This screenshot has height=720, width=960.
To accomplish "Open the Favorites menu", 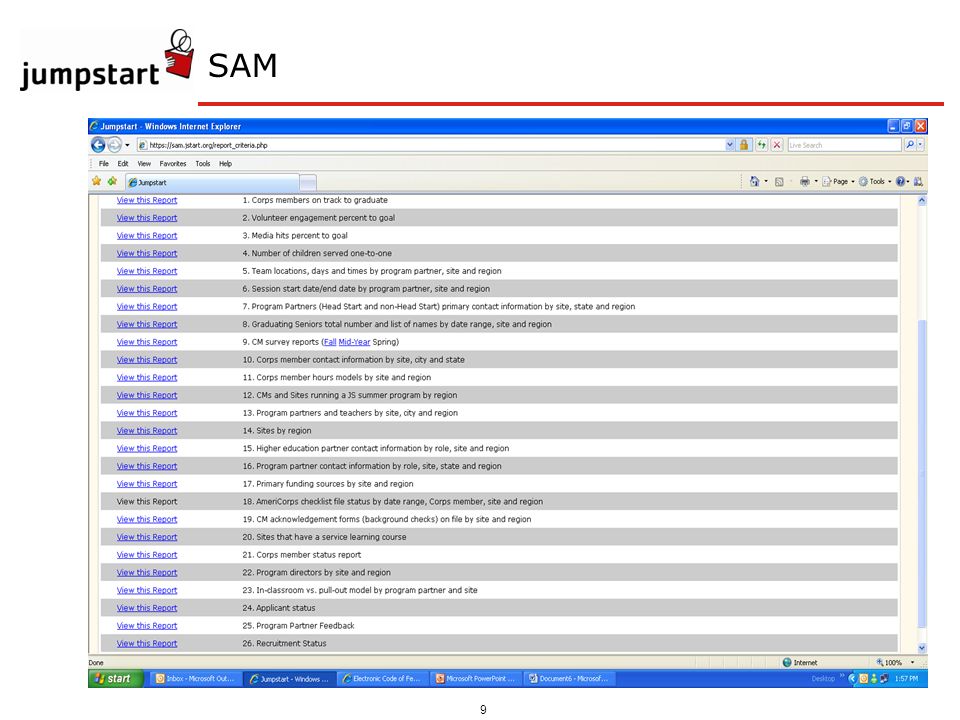I will tap(173, 164).
